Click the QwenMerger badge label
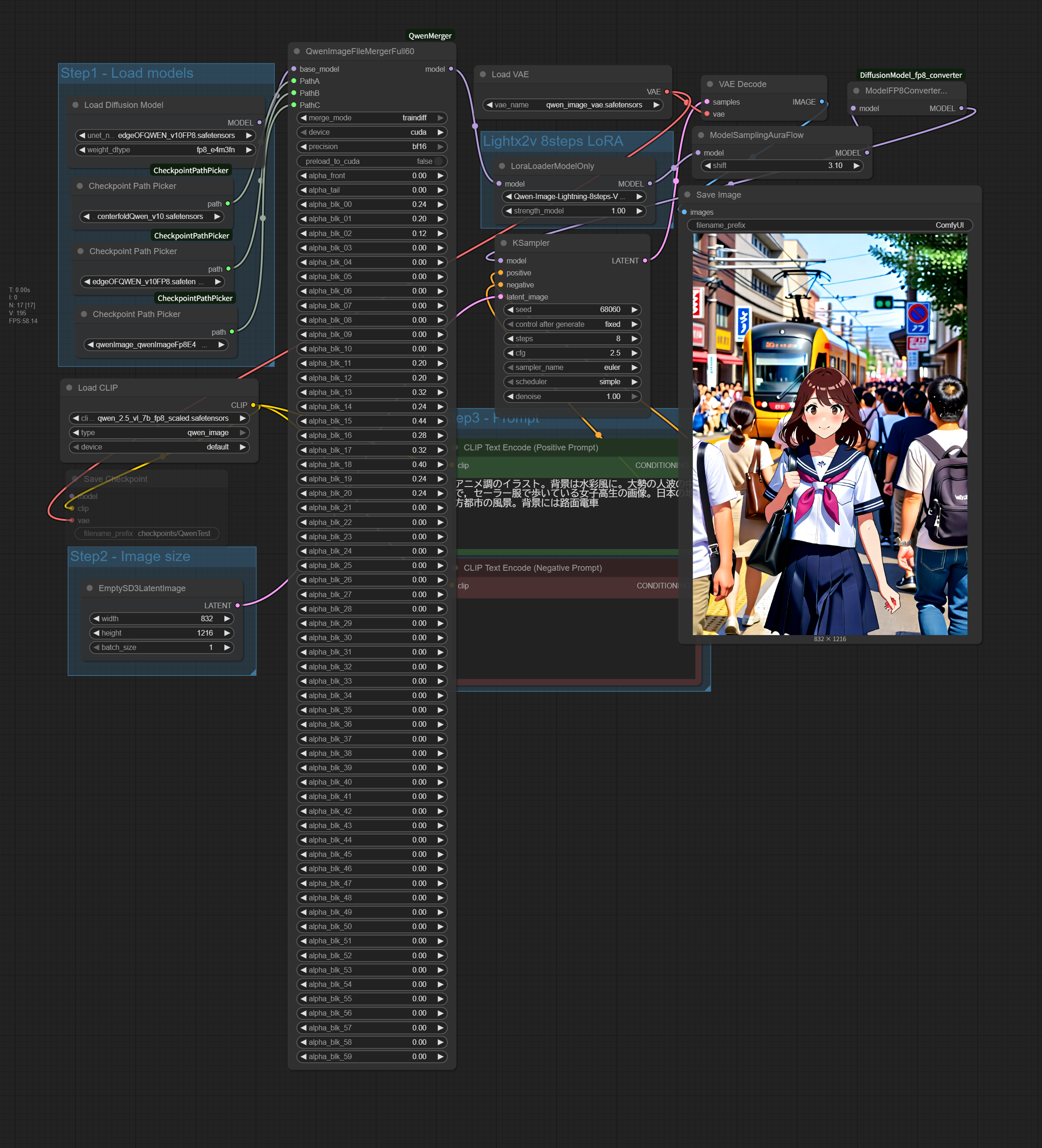Viewport: 1042px width, 1148px height. point(430,36)
